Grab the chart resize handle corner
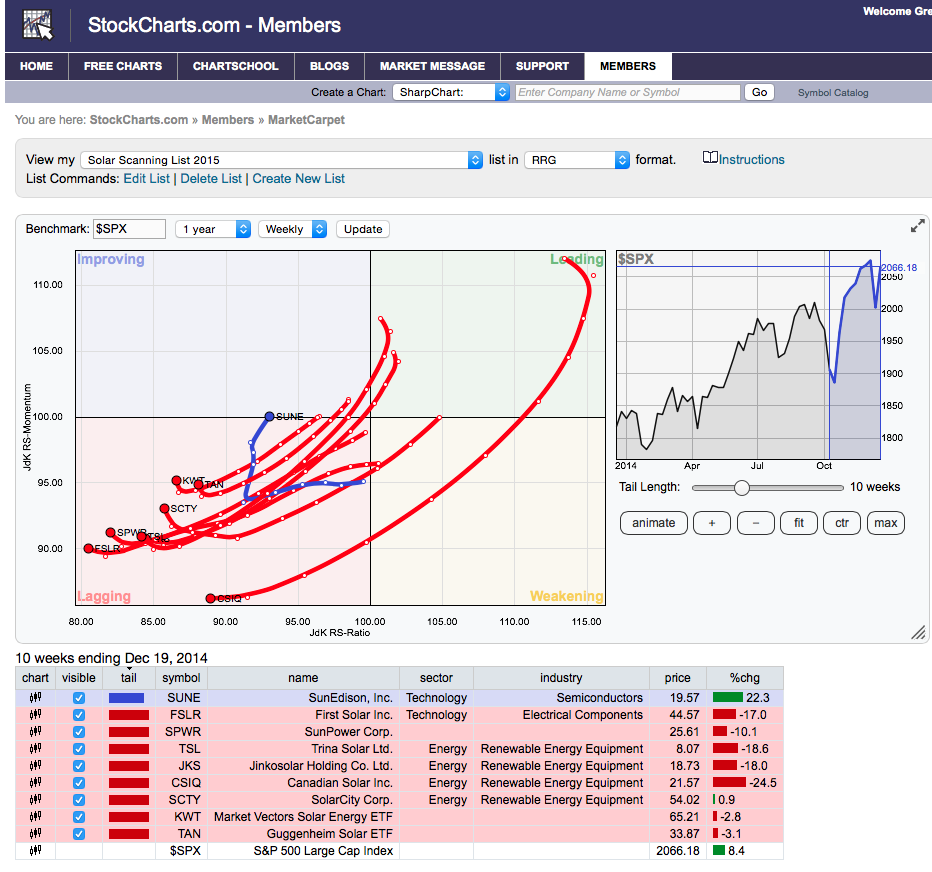 (x=917, y=632)
